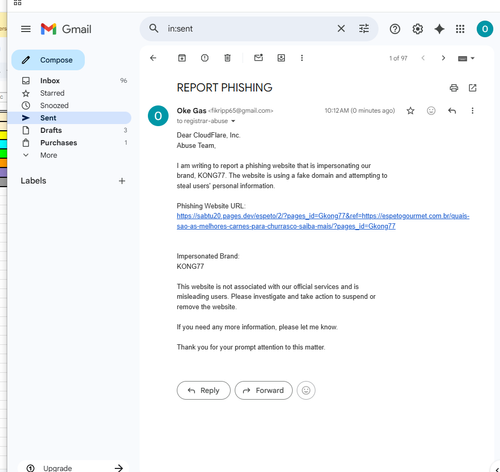Viewport: 500px width, 472px height.
Task: Go to newer message chevron
Action: pyautogui.click(x=423, y=58)
